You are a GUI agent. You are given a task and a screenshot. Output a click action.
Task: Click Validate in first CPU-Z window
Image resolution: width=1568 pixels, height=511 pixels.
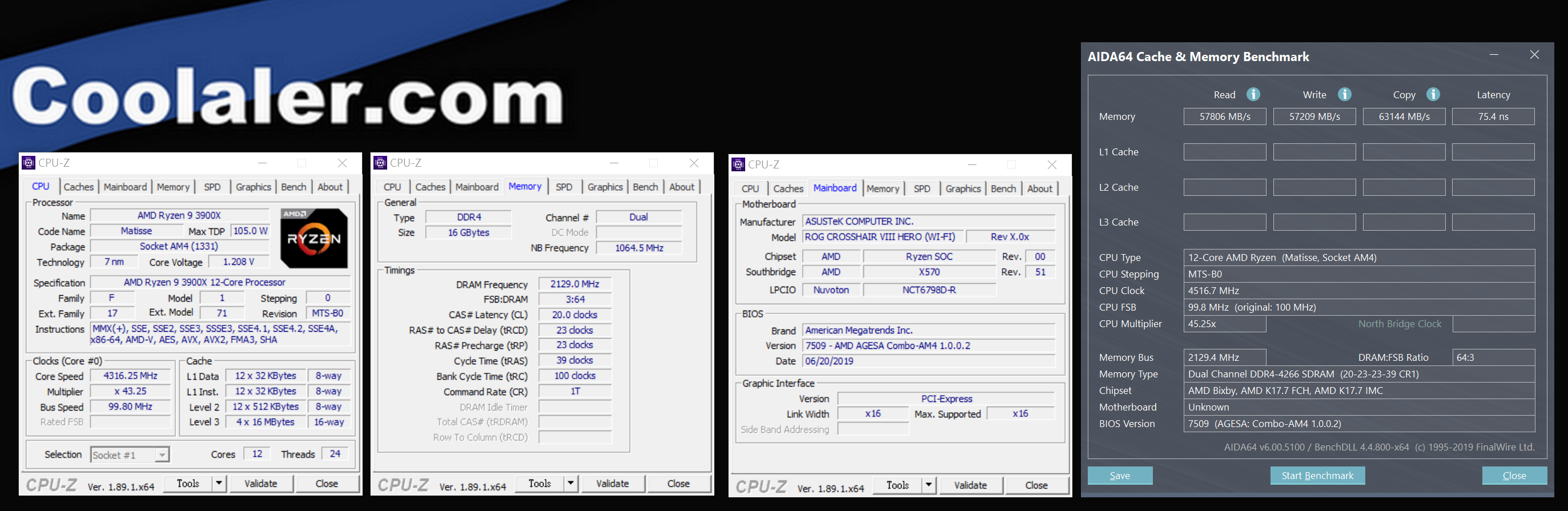(x=260, y=484)
